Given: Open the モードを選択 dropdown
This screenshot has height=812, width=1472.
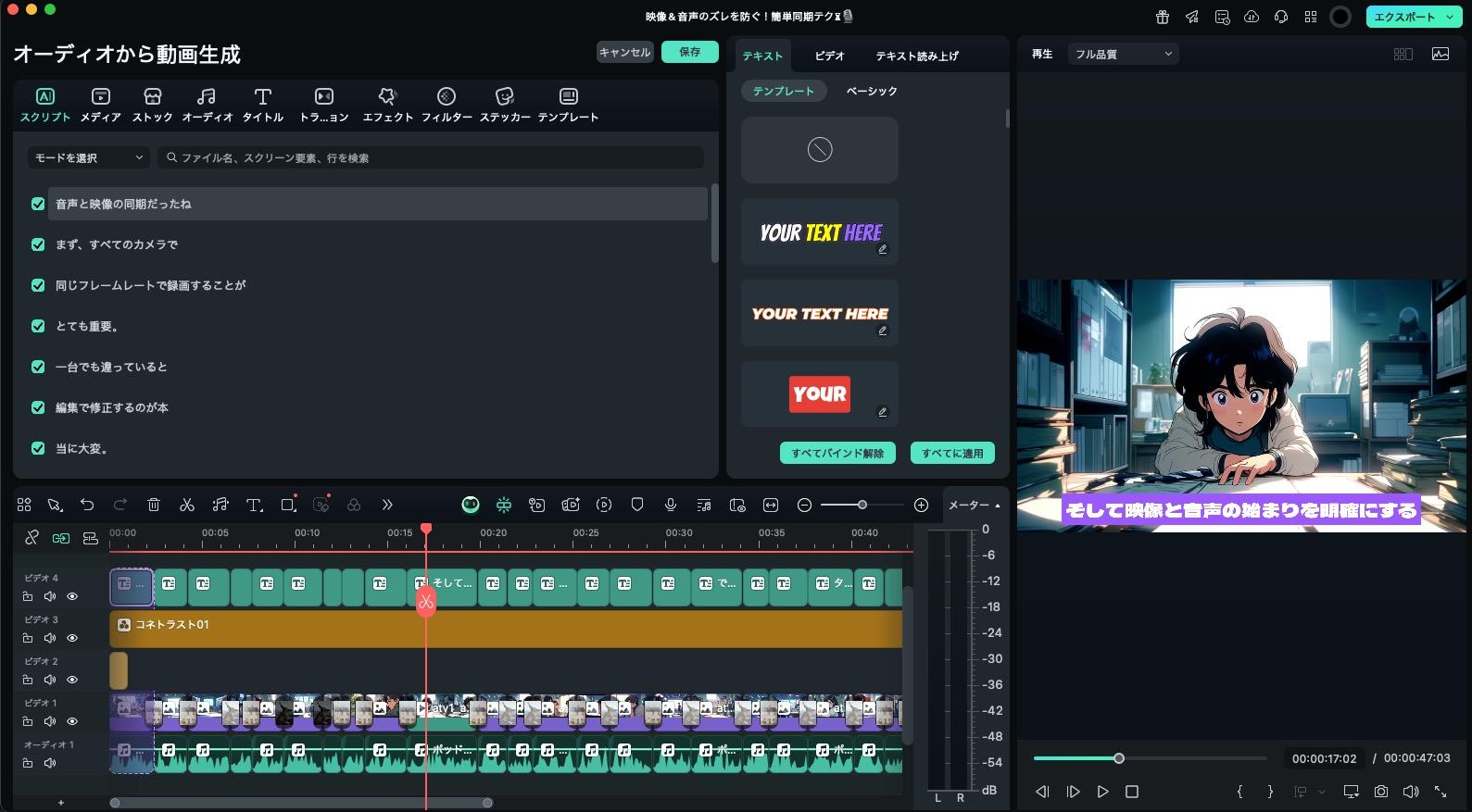Looking at the screenshot, I should point(89,158).
